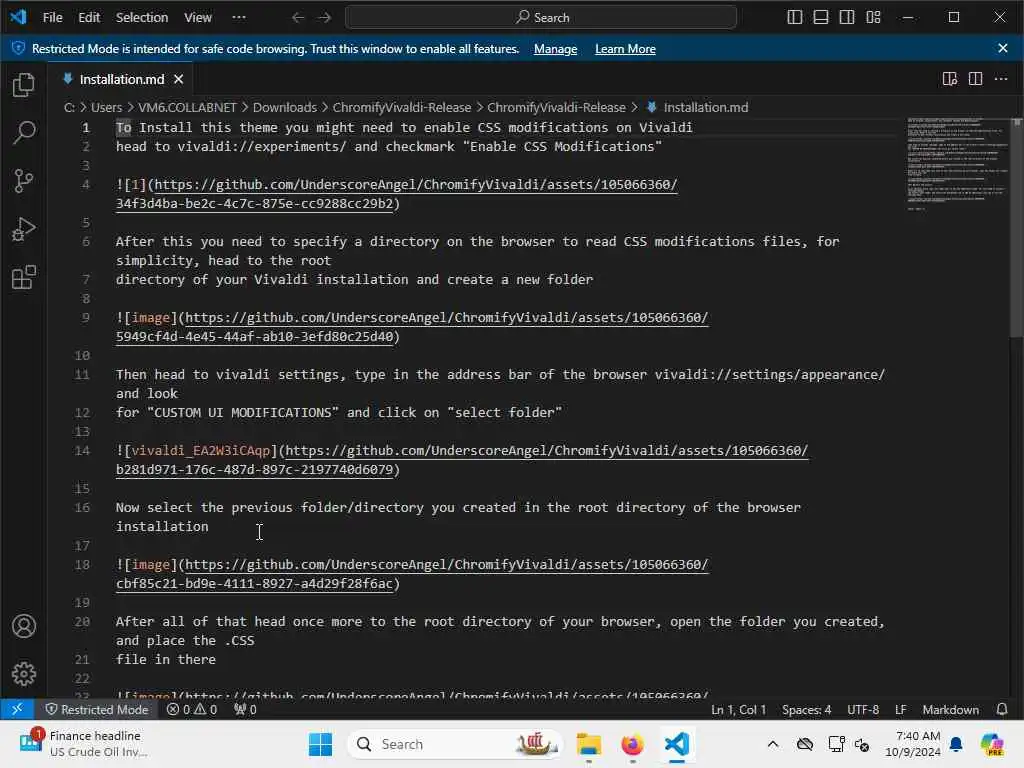Image resolution: width=1024 pixels, height=768 pixels.
Task: Close the Installation.md tab
Action: [x=178, y=79]
